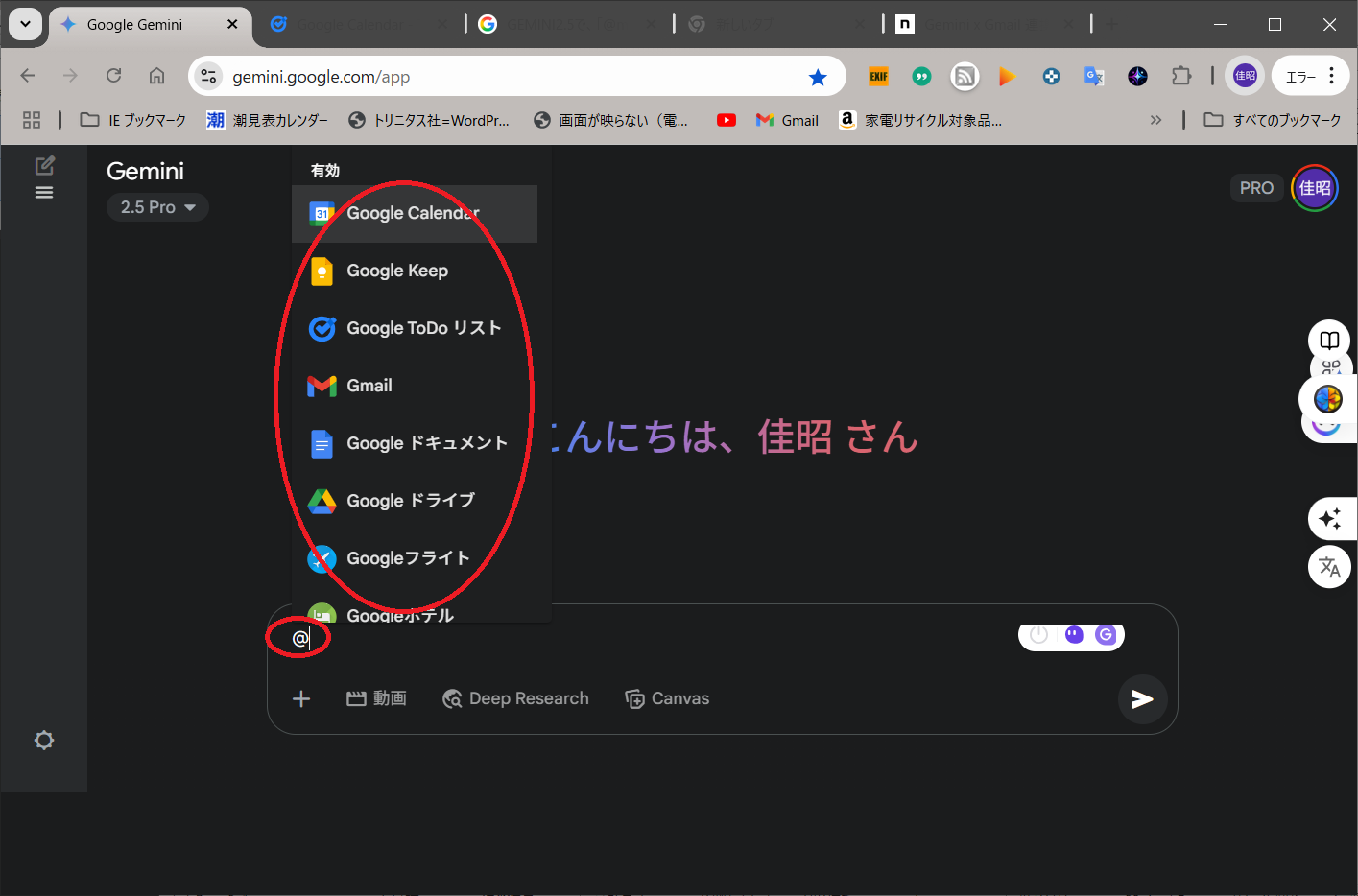The height and width of the screenshot is (896, 1358).
Task: Open the 潮見表カレンダー bookmark
Action: (268, 120)
